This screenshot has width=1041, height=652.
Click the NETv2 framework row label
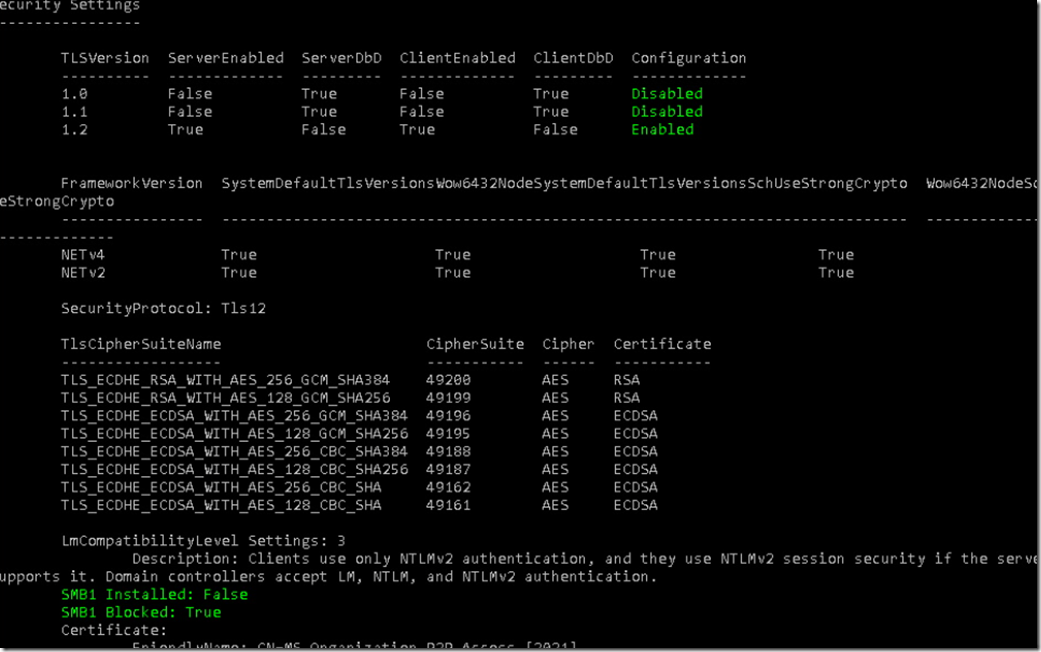(x=83, y=273)
